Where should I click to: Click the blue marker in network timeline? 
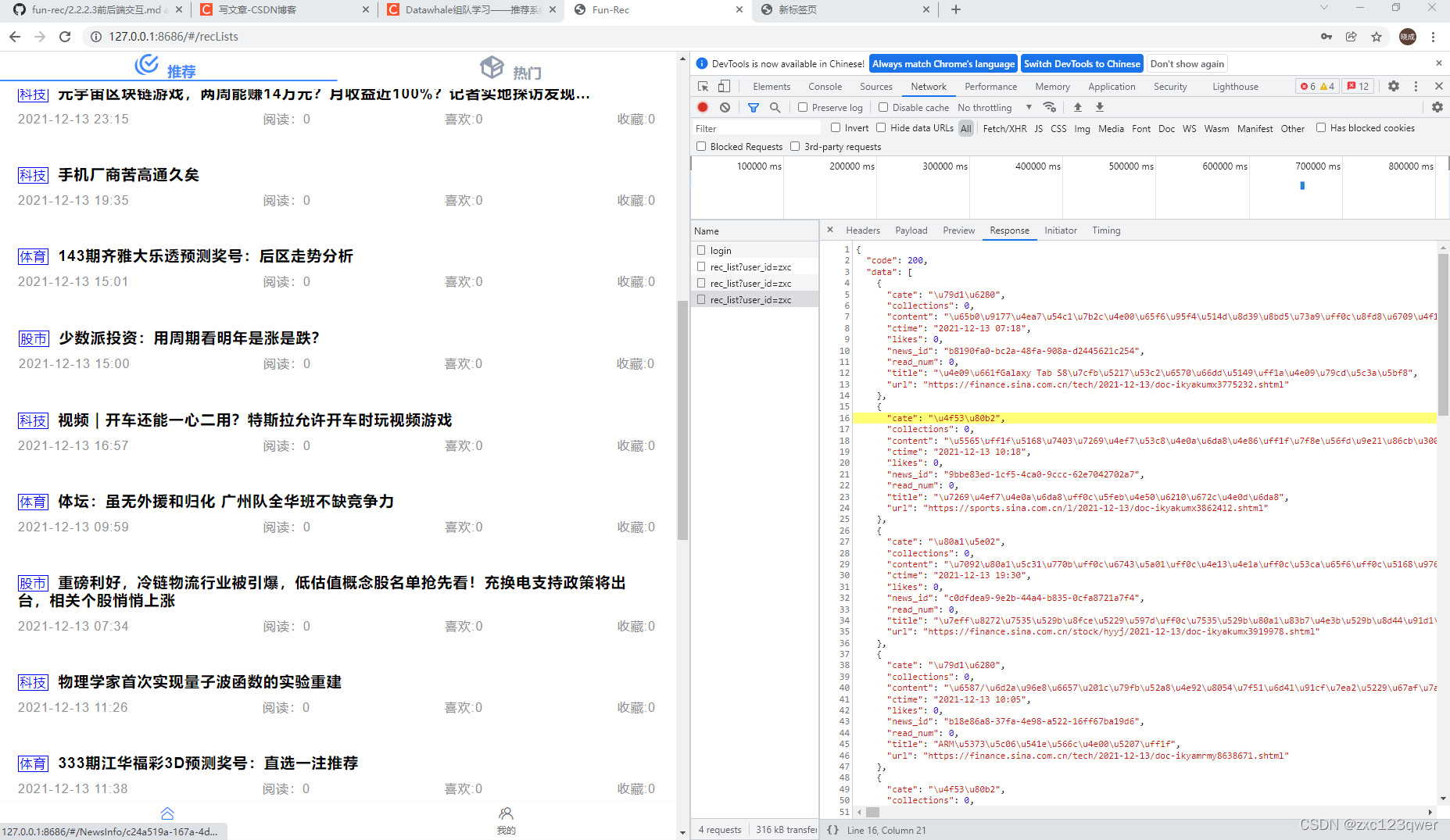1302,186
